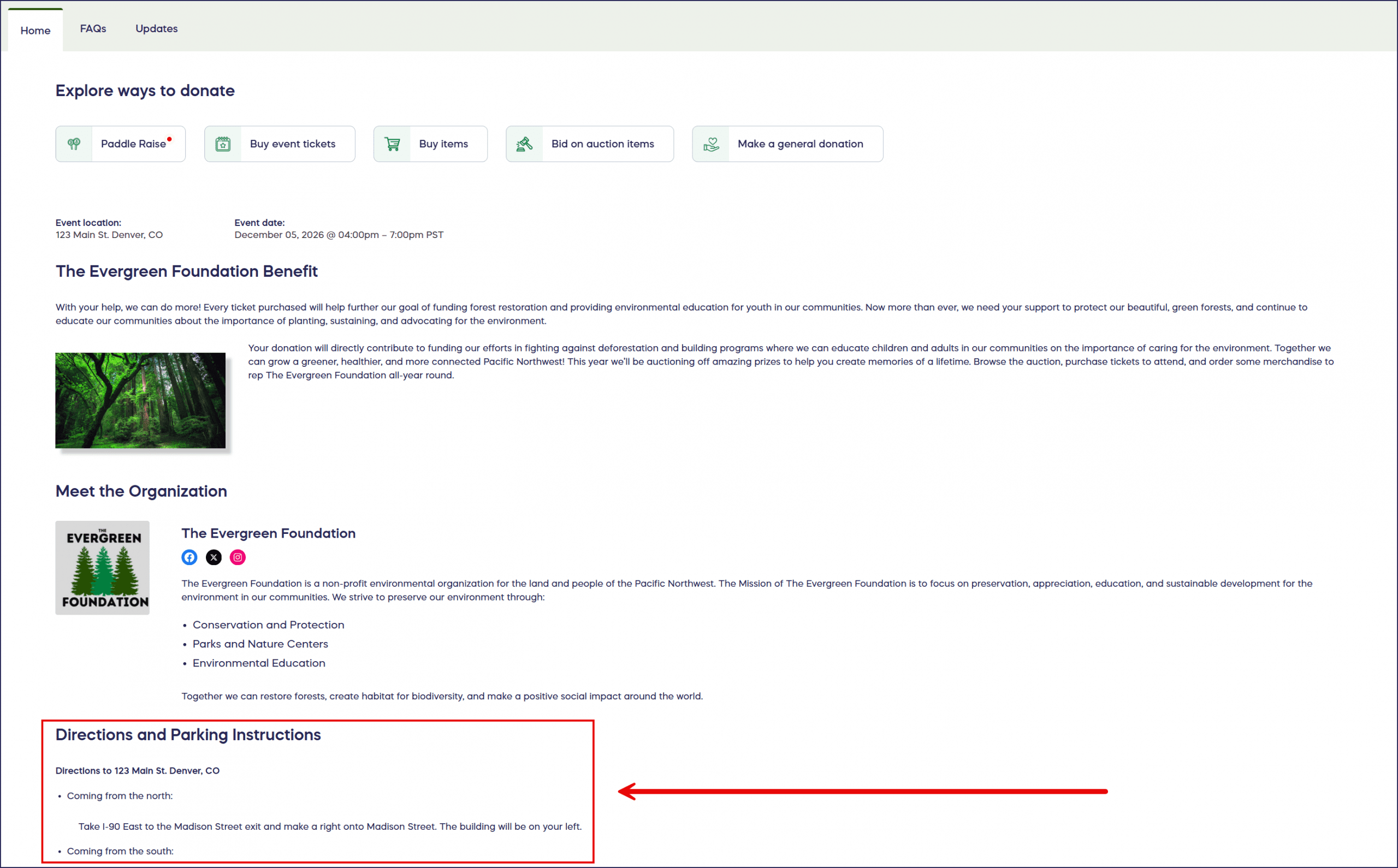The image size is (1398, 868).
Task: Click the Directions and Parking Instructions heading
Action: pos(188,735)
